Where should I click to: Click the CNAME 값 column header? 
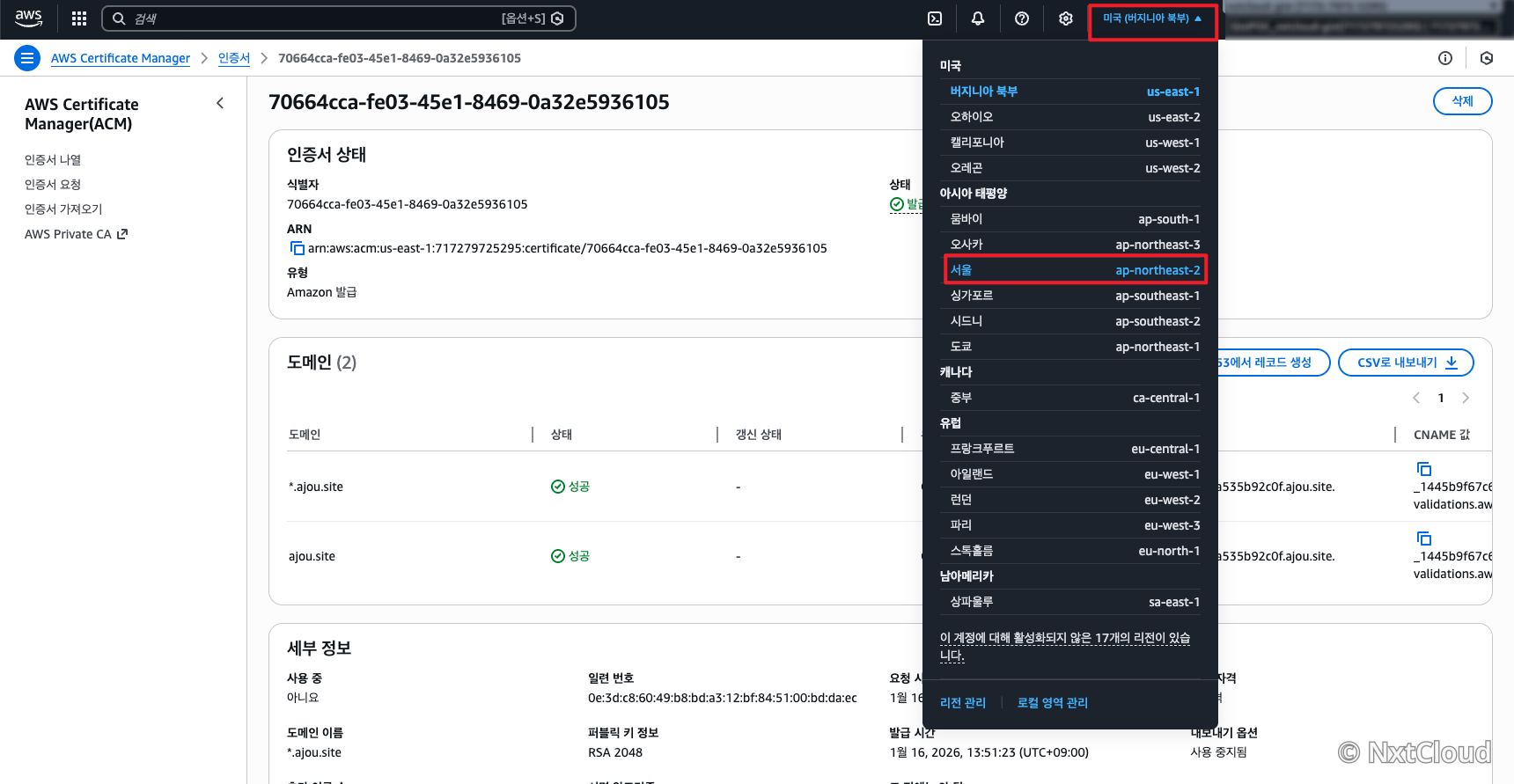click(1442, 435)
